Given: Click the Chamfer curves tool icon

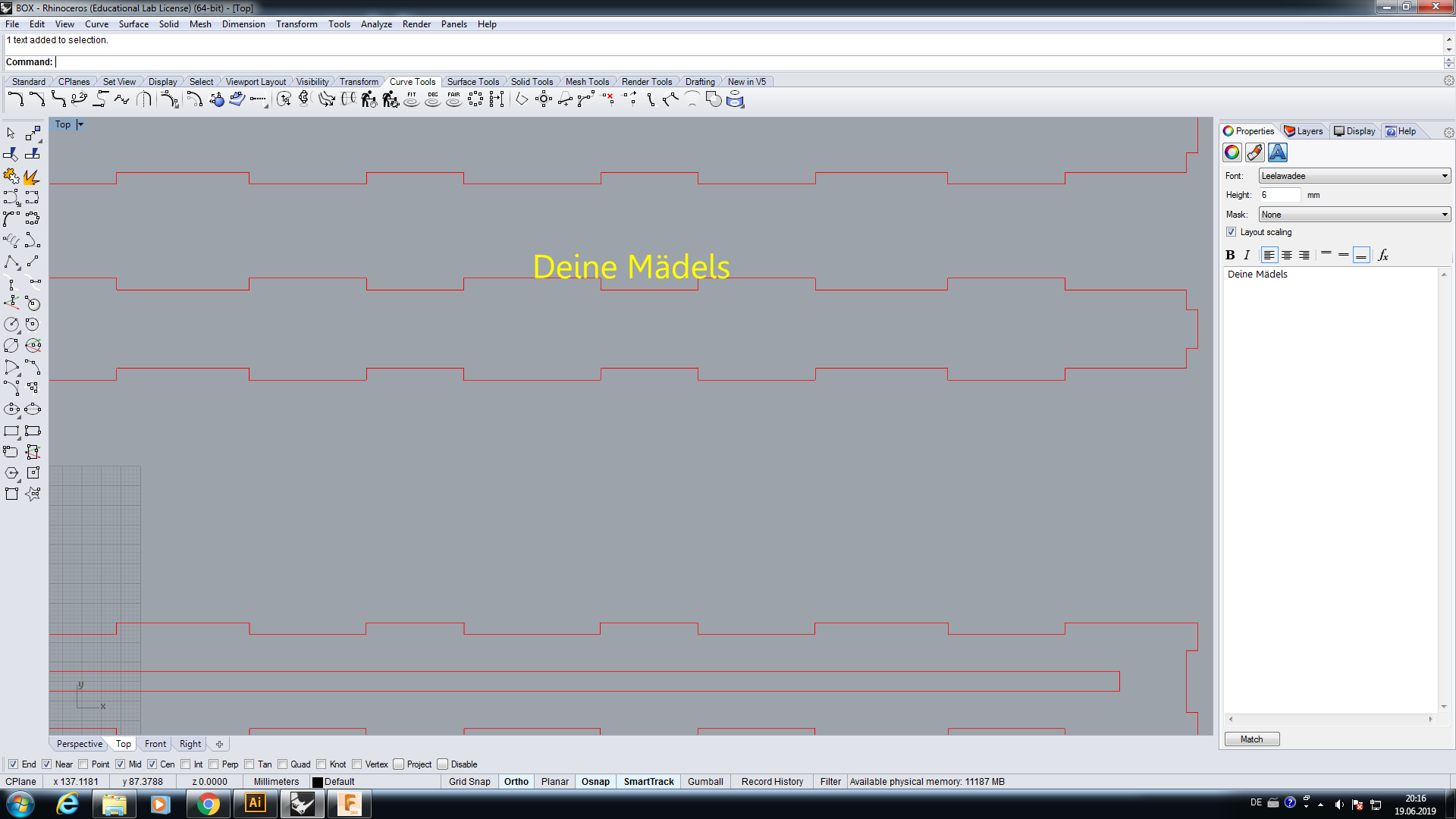Looking at the screenshot, I should [36, 99].
